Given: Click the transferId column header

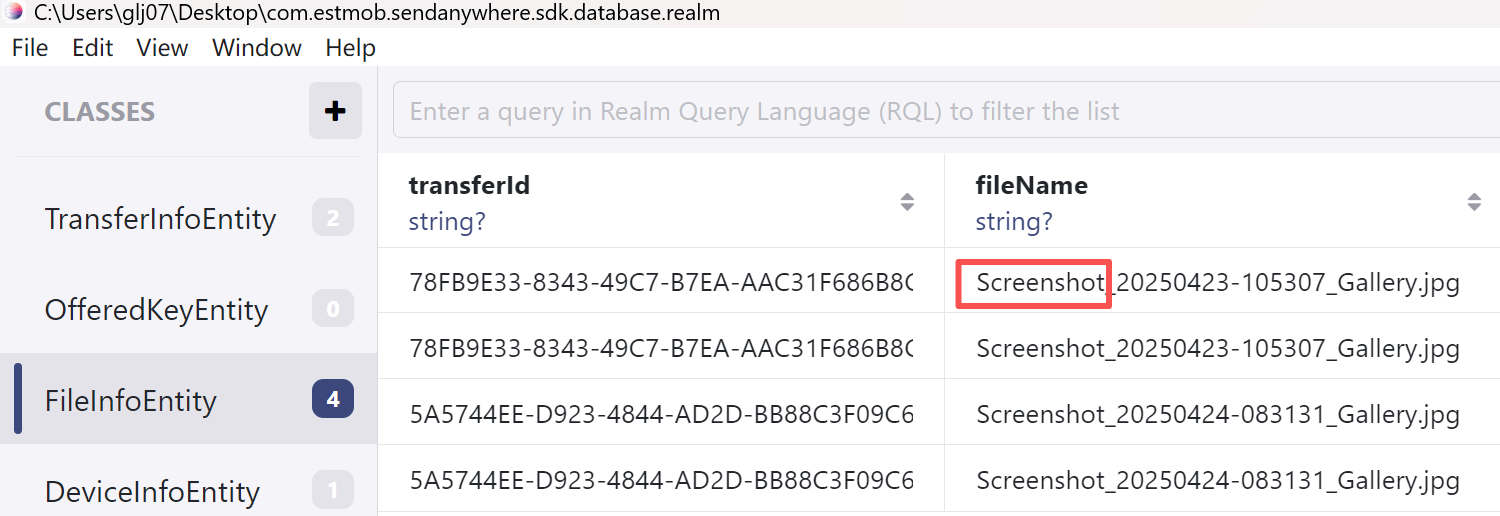Looking at the screenshot, I should tap(470, 186).
